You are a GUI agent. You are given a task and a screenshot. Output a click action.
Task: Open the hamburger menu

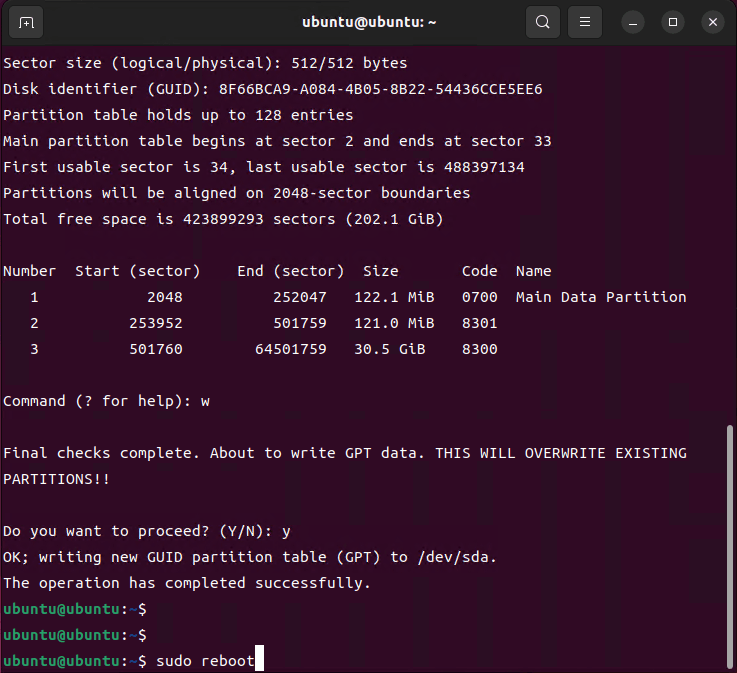point(585,22)
